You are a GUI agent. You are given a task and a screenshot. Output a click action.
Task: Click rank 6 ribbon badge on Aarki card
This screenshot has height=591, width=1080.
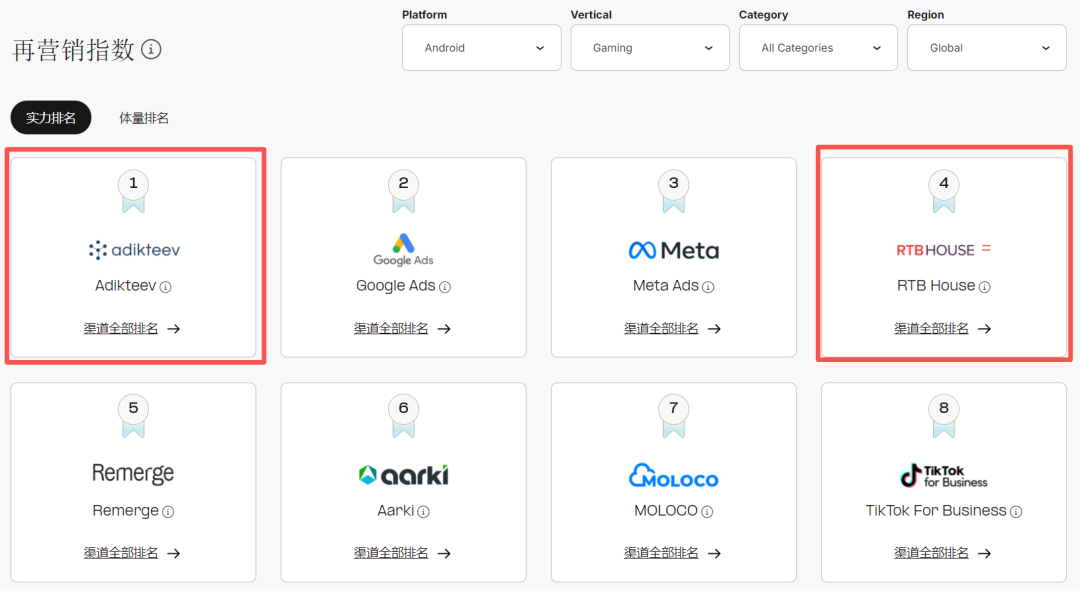(404, 415)
